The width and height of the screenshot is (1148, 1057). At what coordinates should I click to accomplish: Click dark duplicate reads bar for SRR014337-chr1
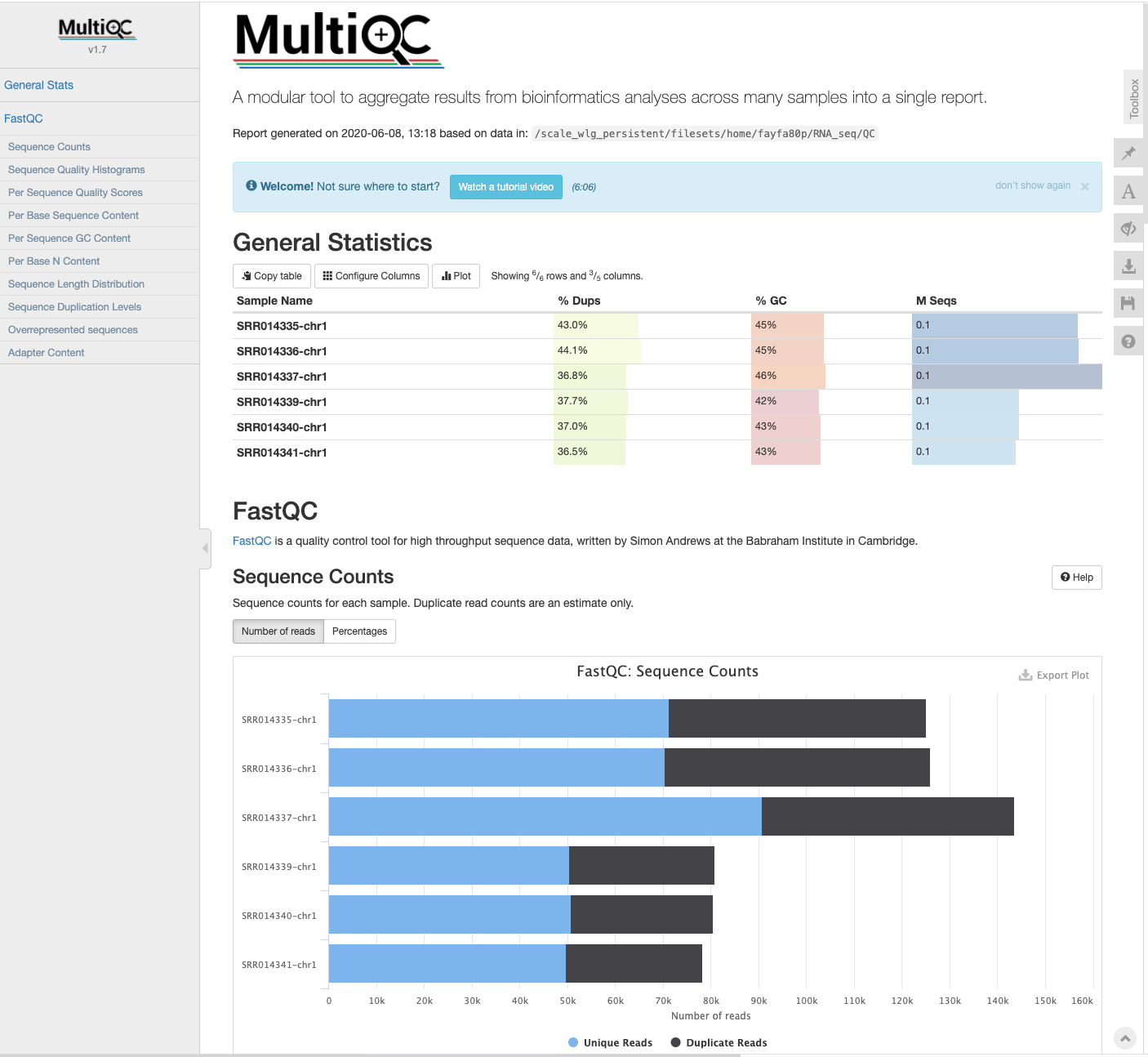click(888, 817)
